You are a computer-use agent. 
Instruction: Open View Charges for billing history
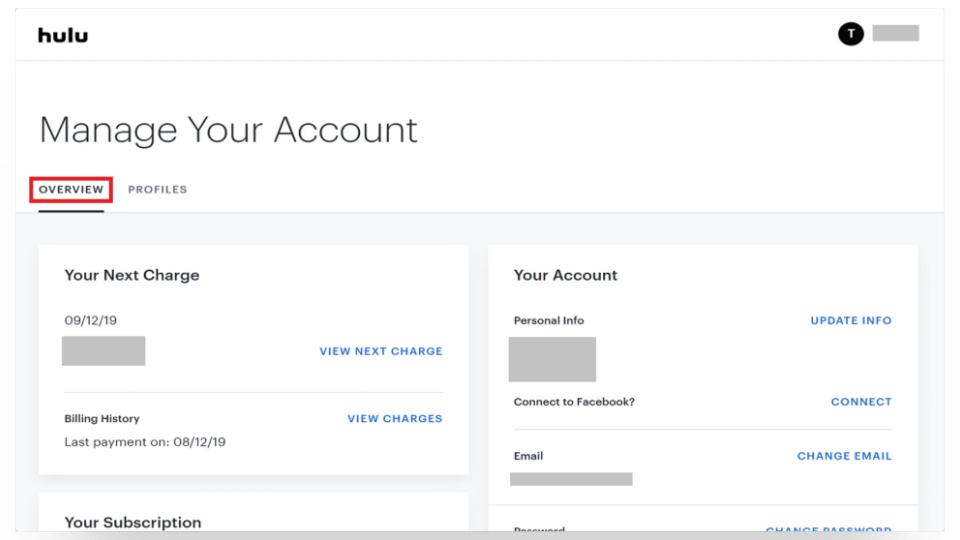pyautogui.click(x=395, y=419)
